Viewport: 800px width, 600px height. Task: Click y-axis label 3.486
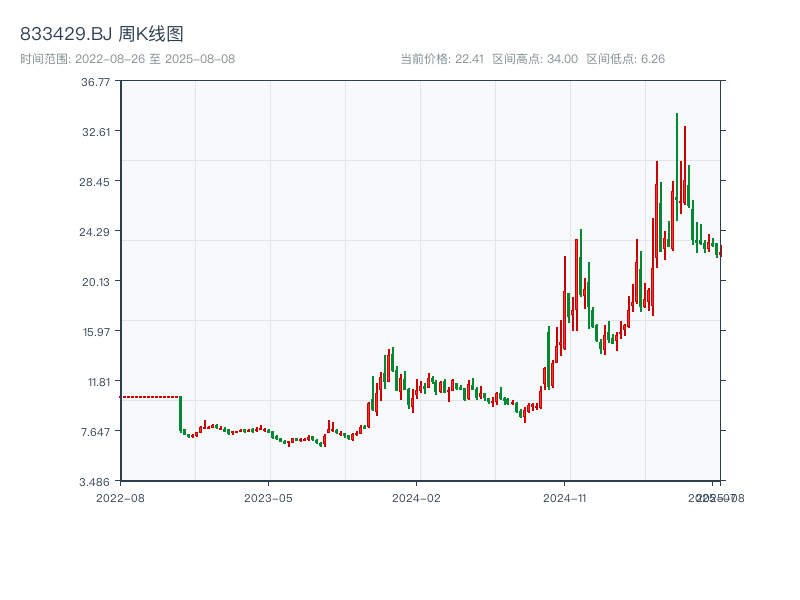click(x=94, y=482)
